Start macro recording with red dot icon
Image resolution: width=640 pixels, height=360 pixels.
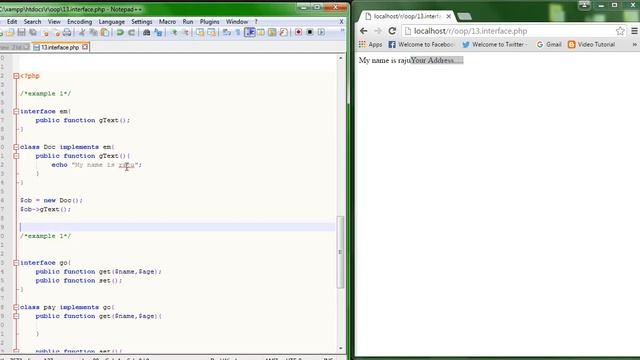pyautogui.click(x=298, y=32)
